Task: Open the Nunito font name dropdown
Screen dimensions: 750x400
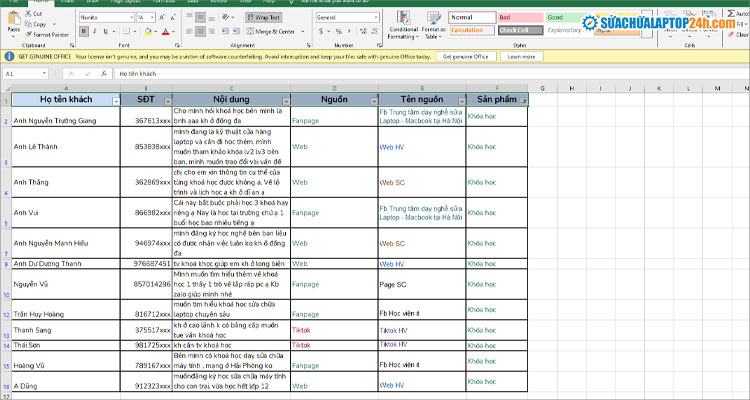Action: click(104, 17)
